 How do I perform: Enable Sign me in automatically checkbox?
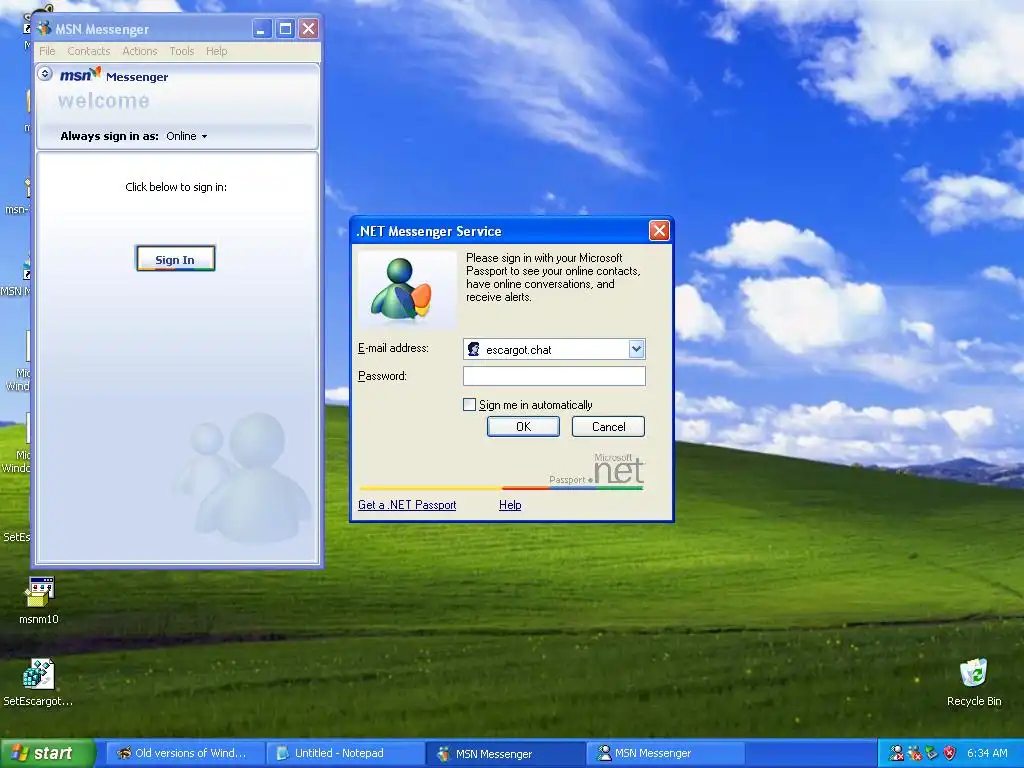(x=469, y=405)
